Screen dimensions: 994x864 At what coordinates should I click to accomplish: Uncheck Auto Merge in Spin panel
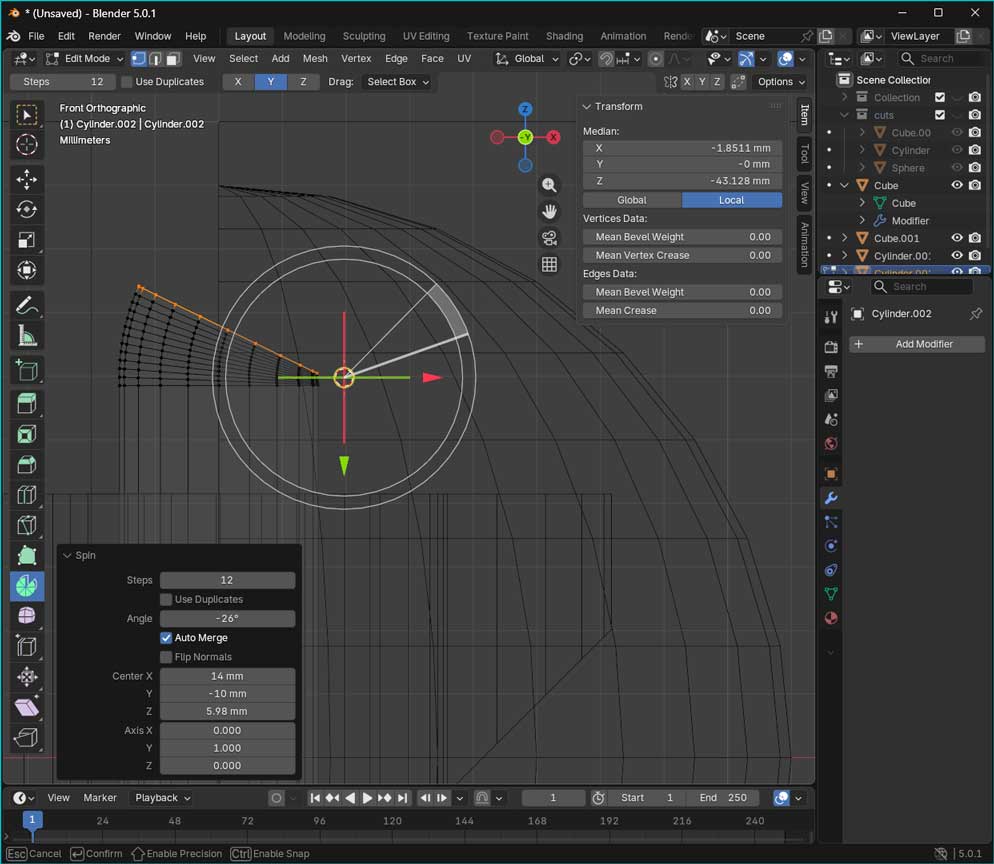point(166,638)
